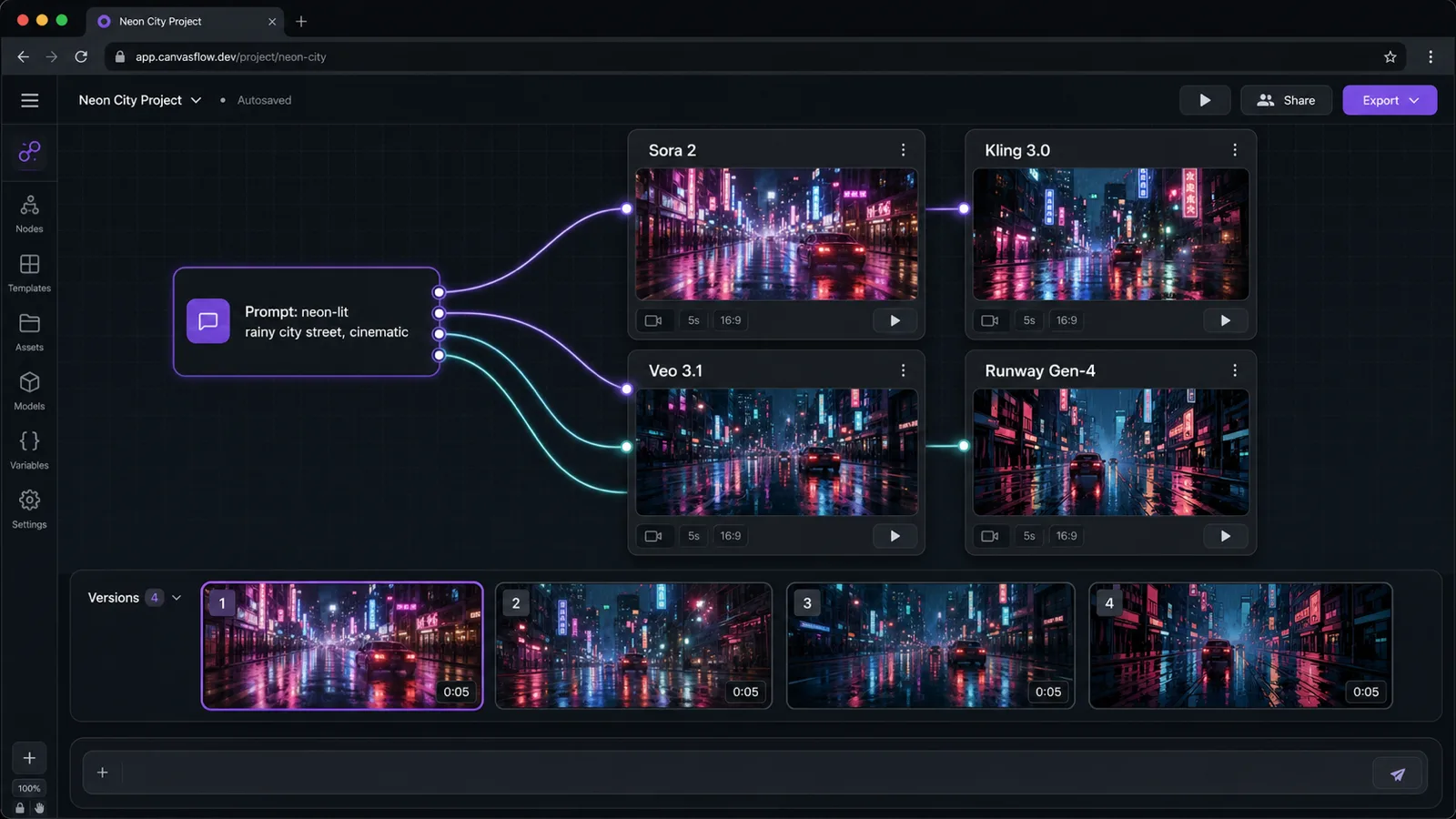The height and width of the screenshot is (819, 1456).
Task: Reload the page
Action: tap(81, 56)
